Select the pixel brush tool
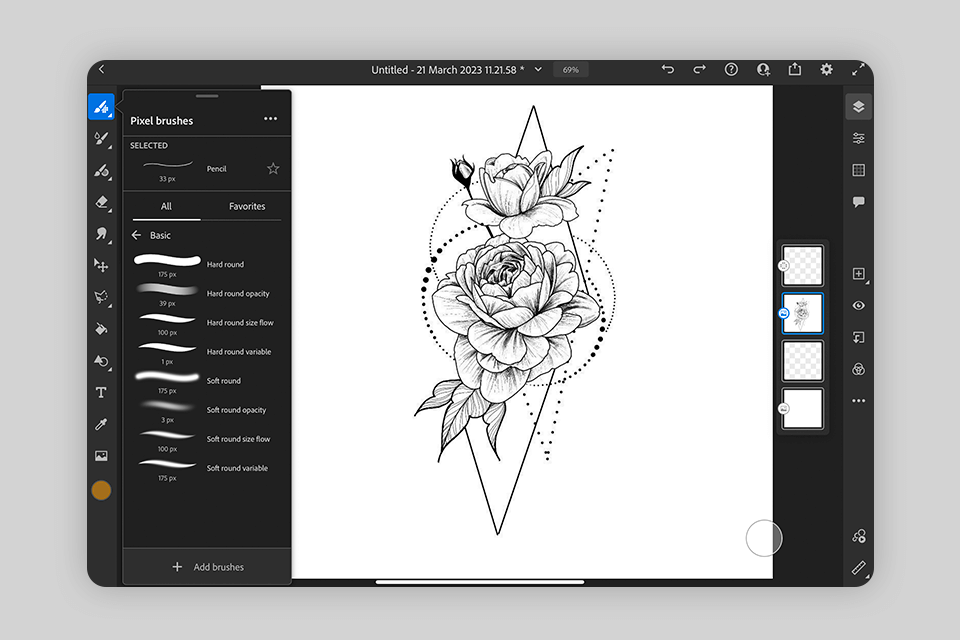Viewport: 960px width, 640px height. pos(101,107)
